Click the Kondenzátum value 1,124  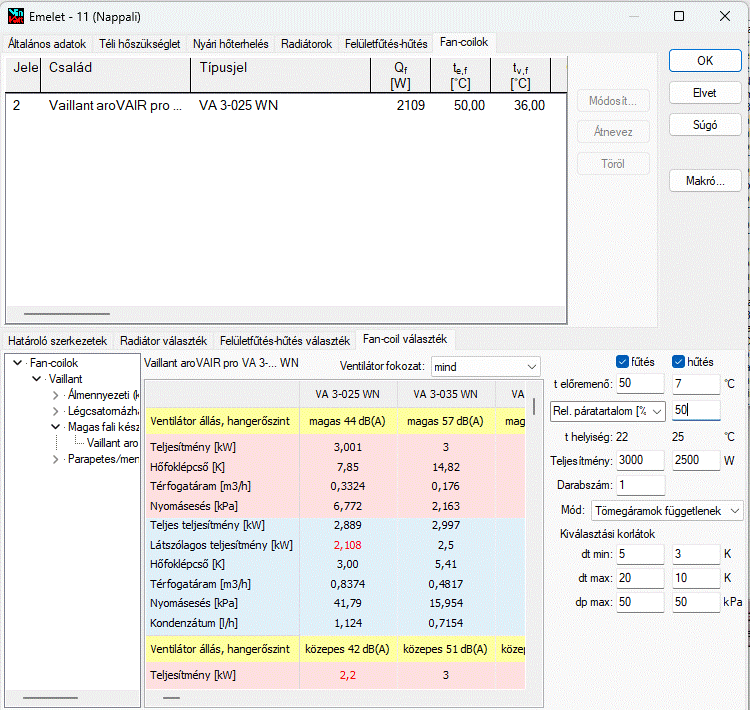click(x=348, y=623)
